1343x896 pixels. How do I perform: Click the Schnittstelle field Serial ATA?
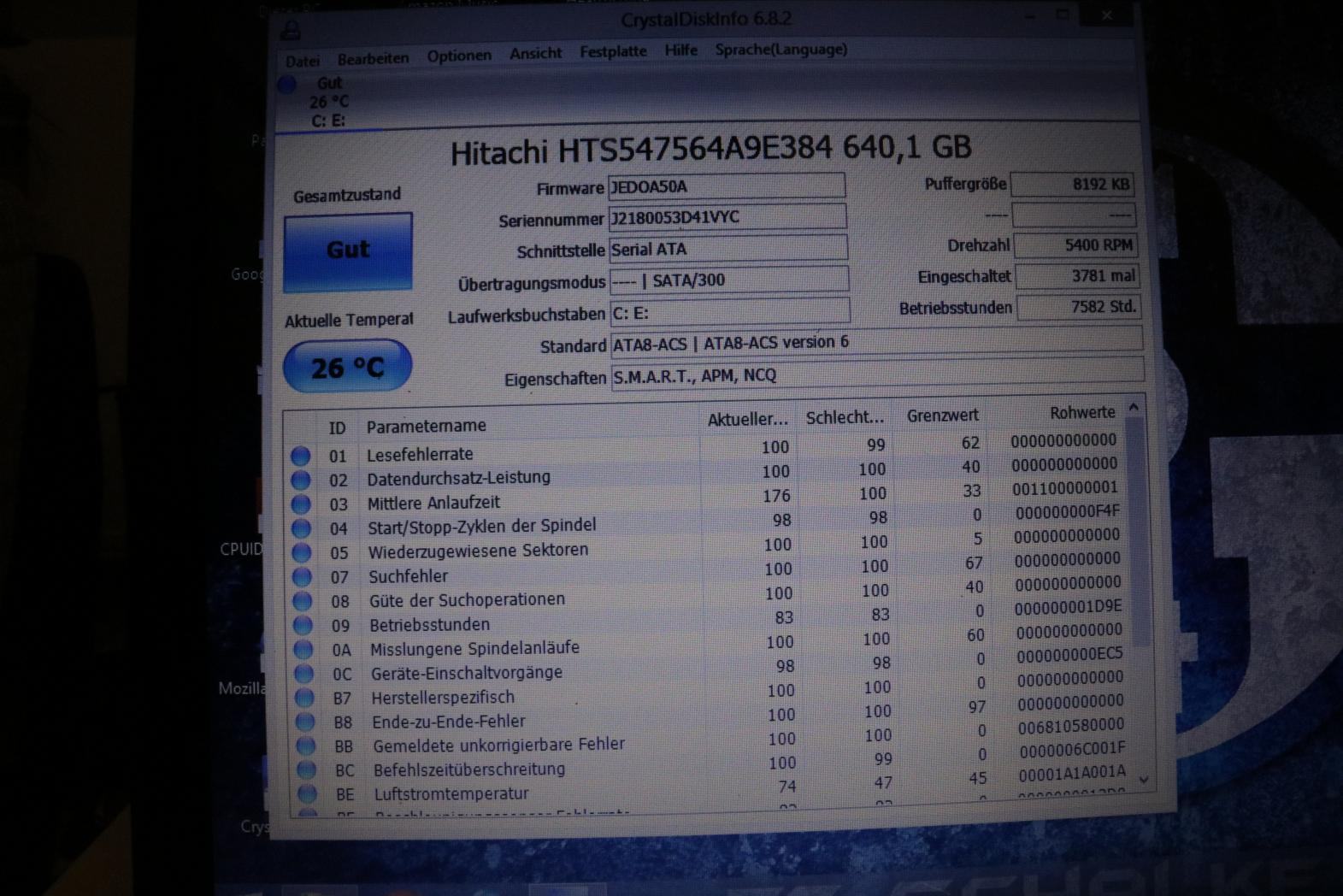(728, 249)
